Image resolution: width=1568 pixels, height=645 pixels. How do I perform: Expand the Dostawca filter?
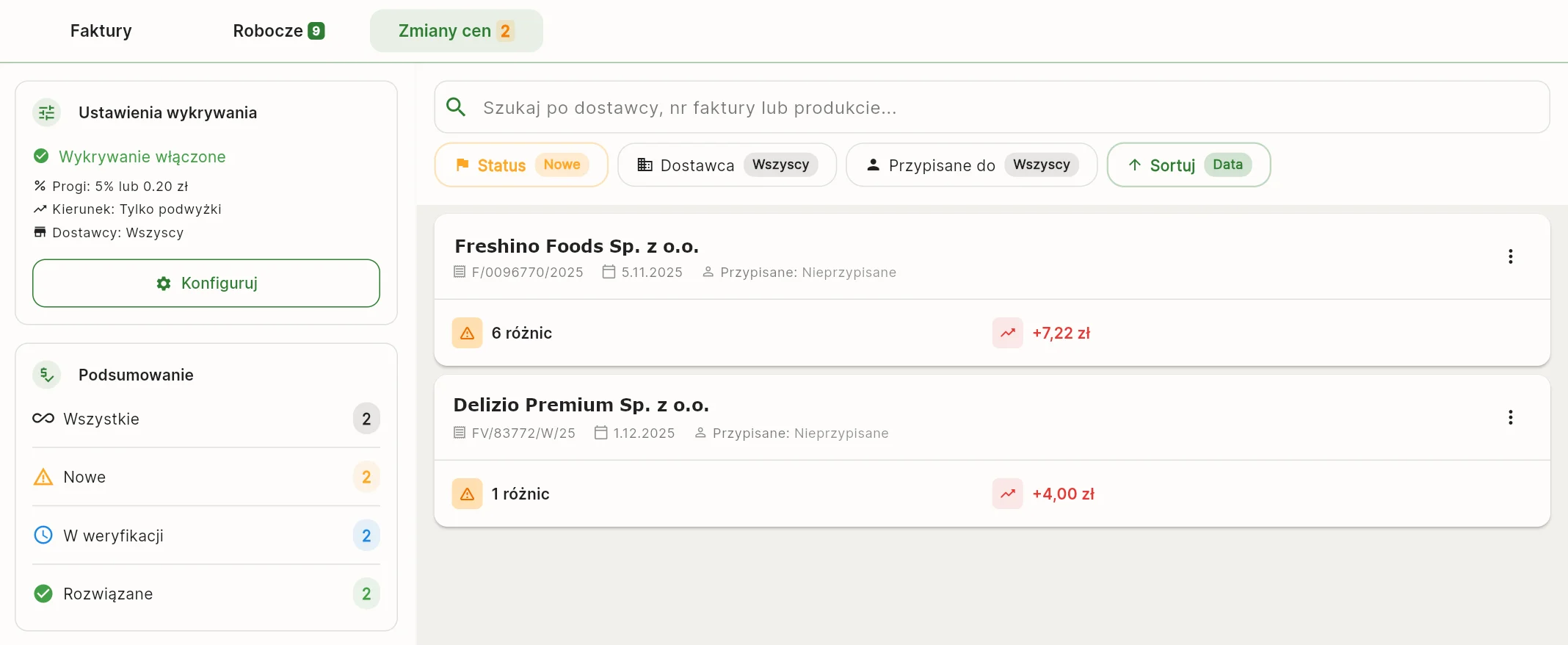[726, 165]
